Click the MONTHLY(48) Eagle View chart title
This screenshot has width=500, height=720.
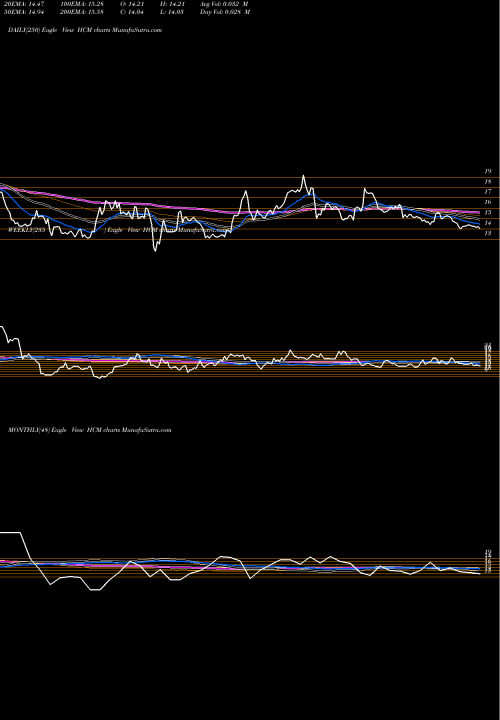pos(90,430)
